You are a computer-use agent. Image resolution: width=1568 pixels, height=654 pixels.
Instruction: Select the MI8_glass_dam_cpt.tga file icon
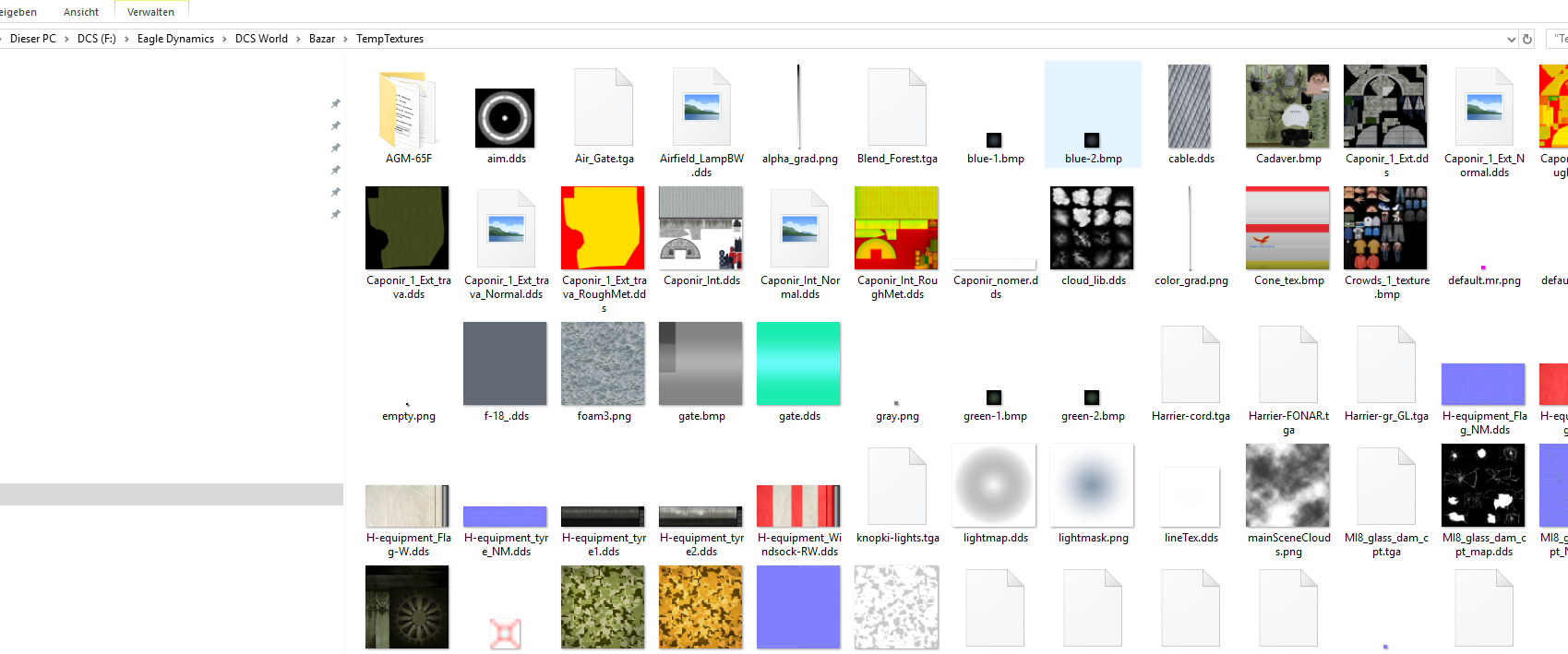tap(1386, 486)
